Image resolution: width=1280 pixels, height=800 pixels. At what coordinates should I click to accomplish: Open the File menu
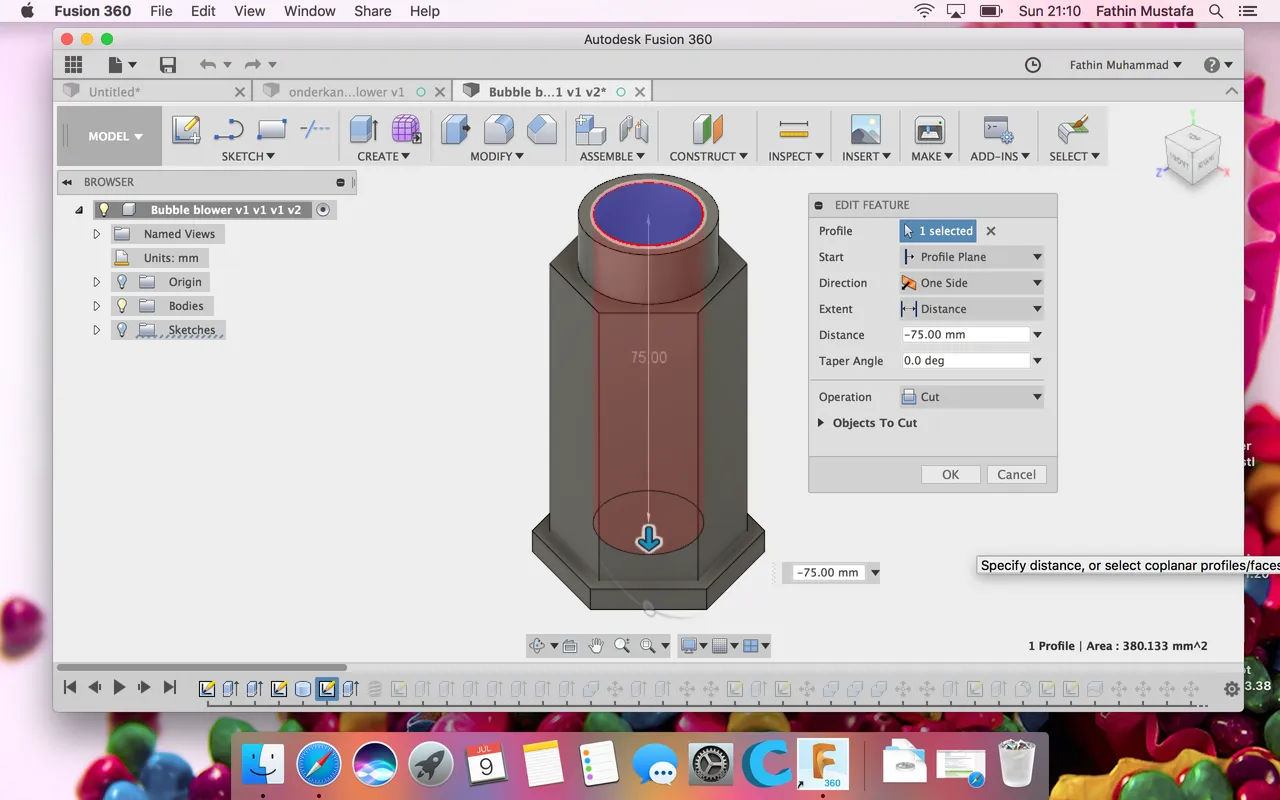(x=161, y=11)
